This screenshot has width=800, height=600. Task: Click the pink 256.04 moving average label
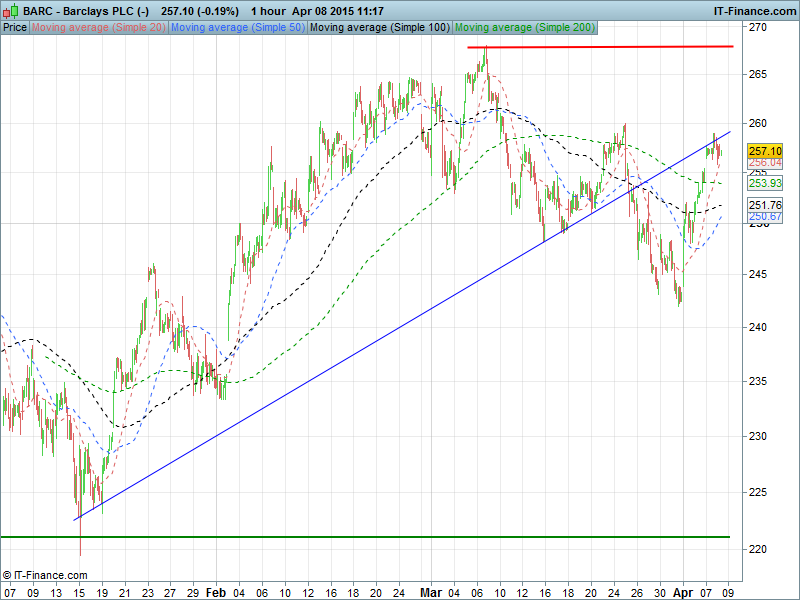764,163
